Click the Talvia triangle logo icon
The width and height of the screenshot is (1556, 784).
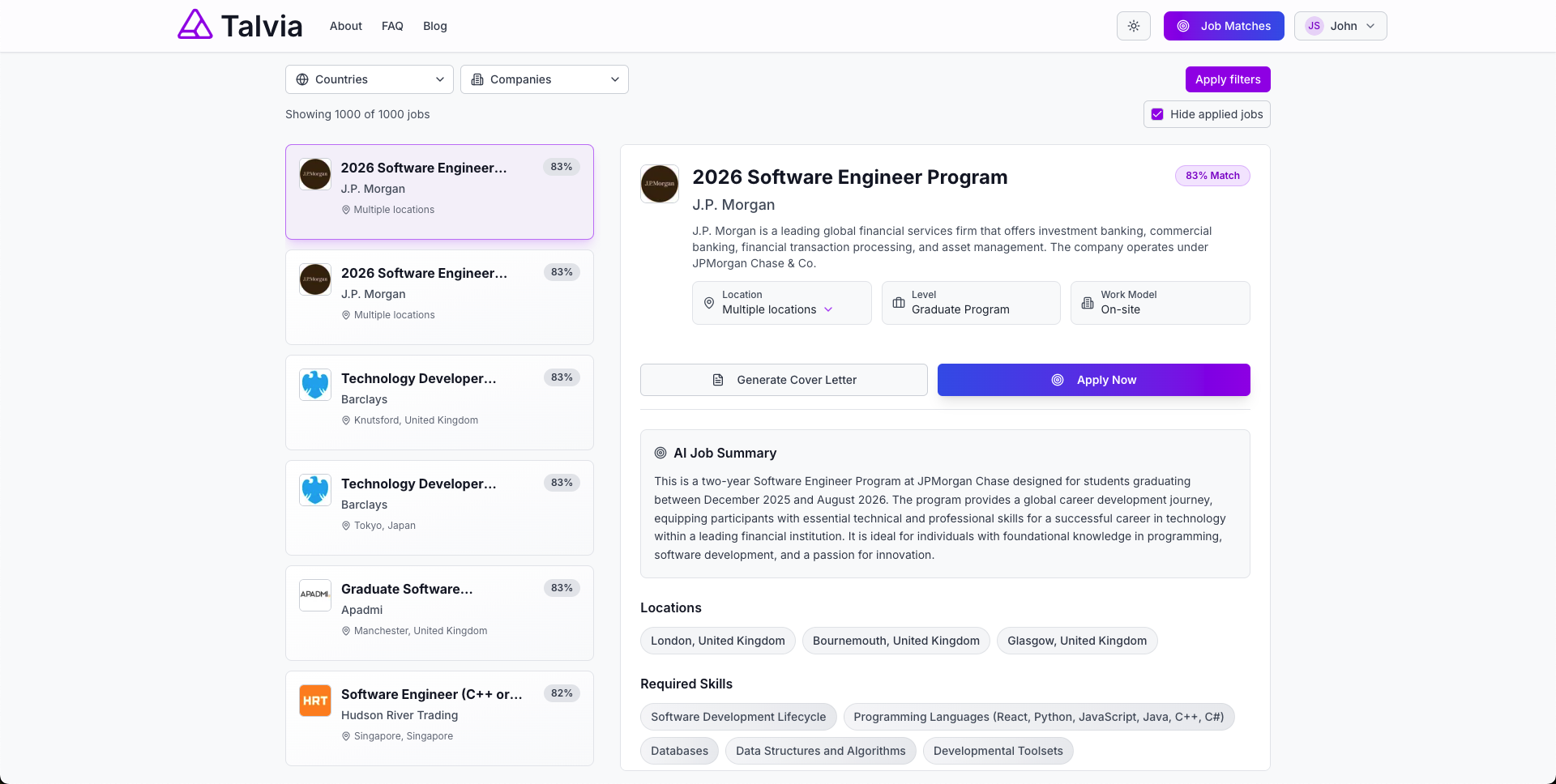pyautogui.click(x=195, y=24)
